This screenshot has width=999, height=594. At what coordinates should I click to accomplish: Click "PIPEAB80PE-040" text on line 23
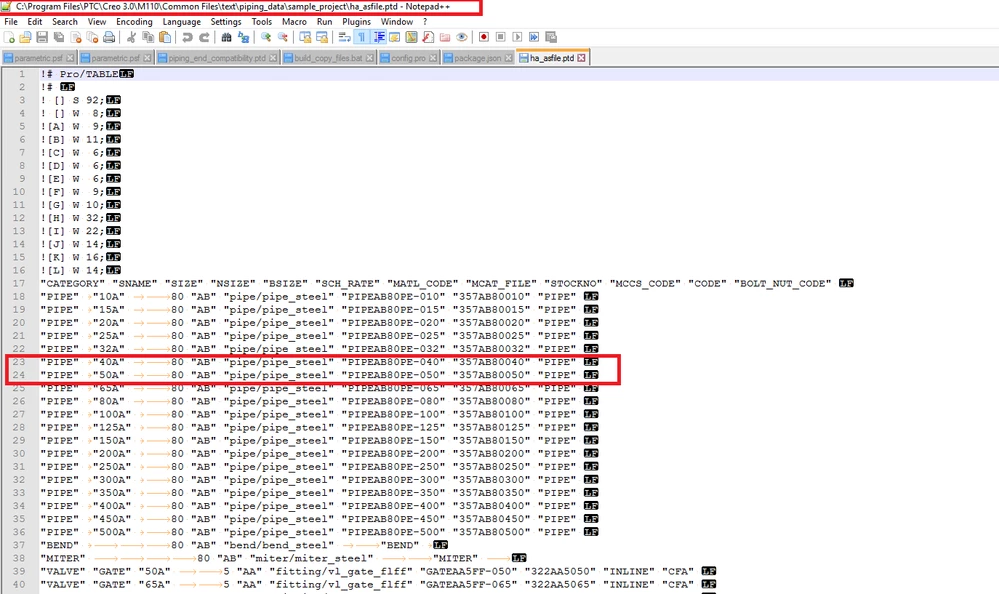pos(393,362)
